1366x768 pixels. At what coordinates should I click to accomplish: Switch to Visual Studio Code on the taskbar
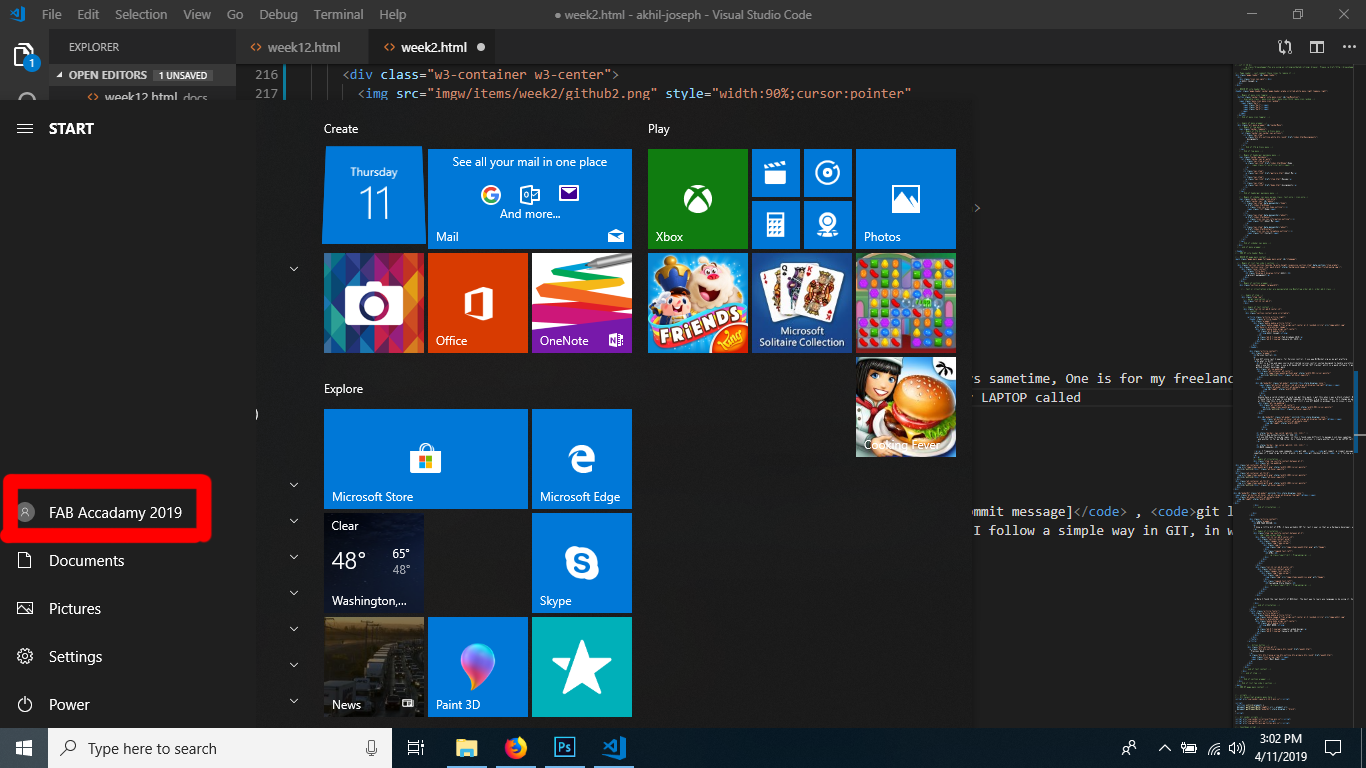point(613,748)
